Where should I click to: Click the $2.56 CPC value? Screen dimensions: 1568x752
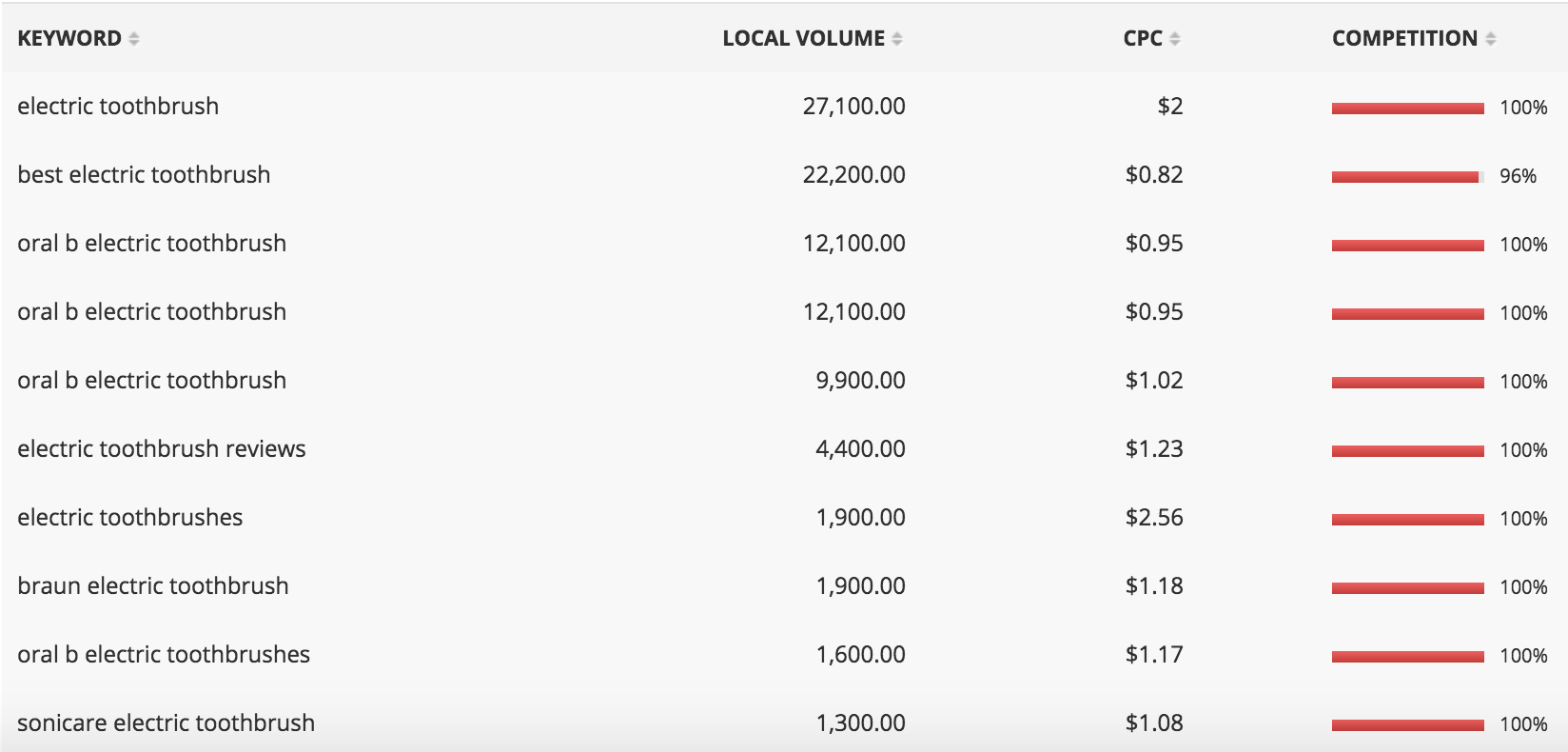[1154, 518]
